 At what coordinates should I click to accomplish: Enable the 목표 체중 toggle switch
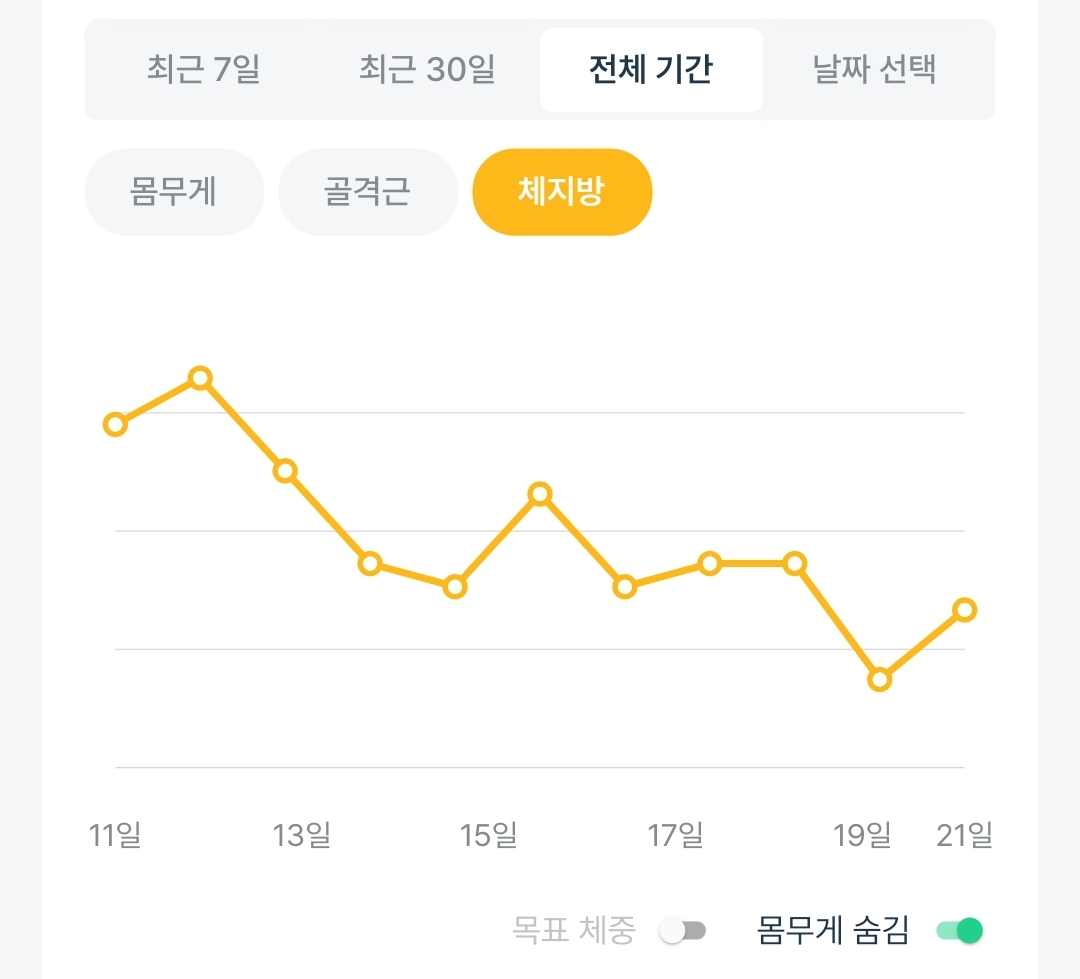coord(684,931)
